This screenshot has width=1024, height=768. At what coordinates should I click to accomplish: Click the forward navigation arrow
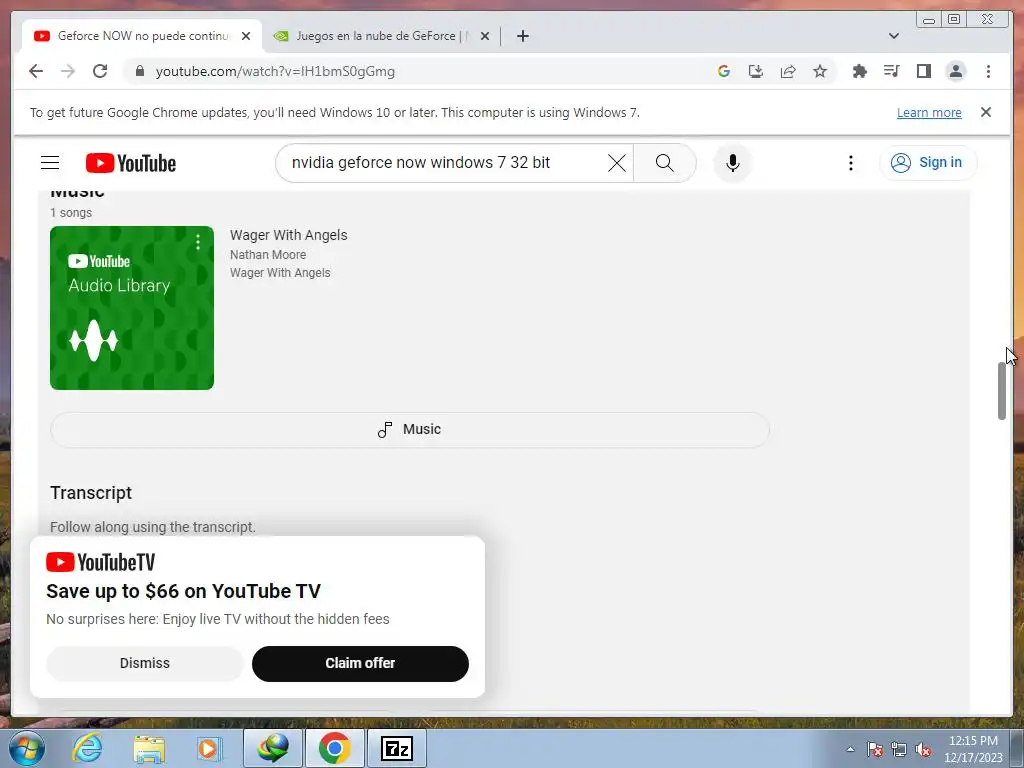(68, 71)
